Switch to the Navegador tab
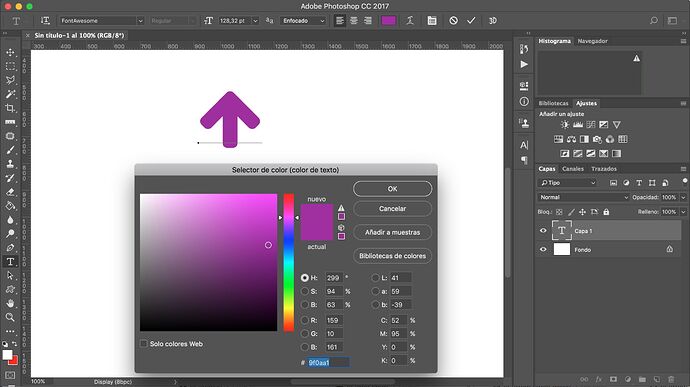 592,41
